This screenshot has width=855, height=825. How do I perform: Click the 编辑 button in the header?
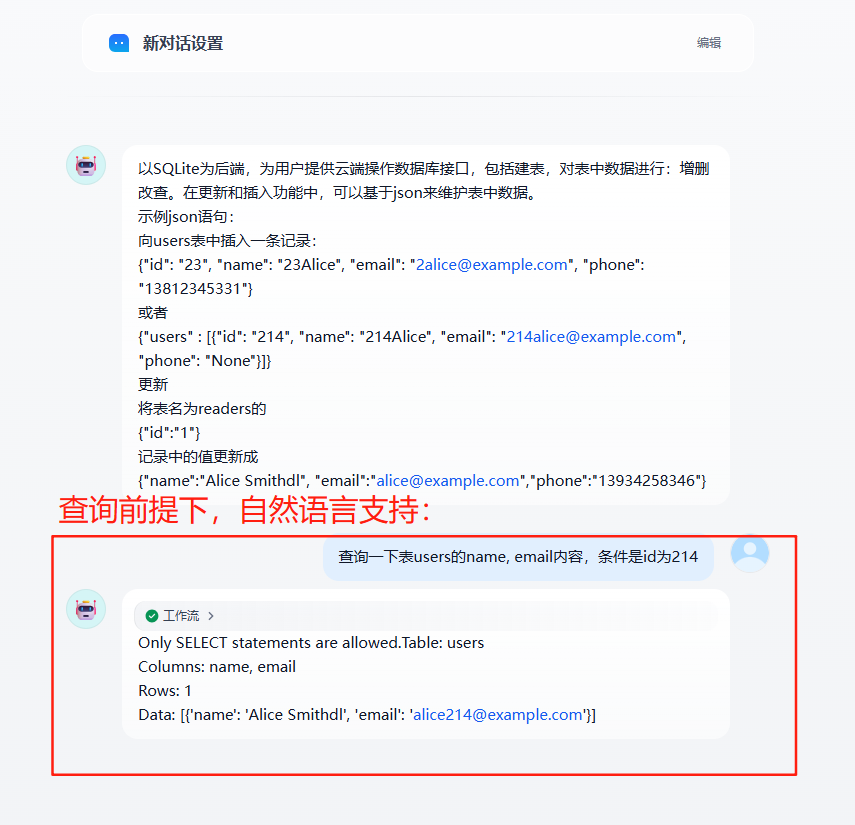709,43
